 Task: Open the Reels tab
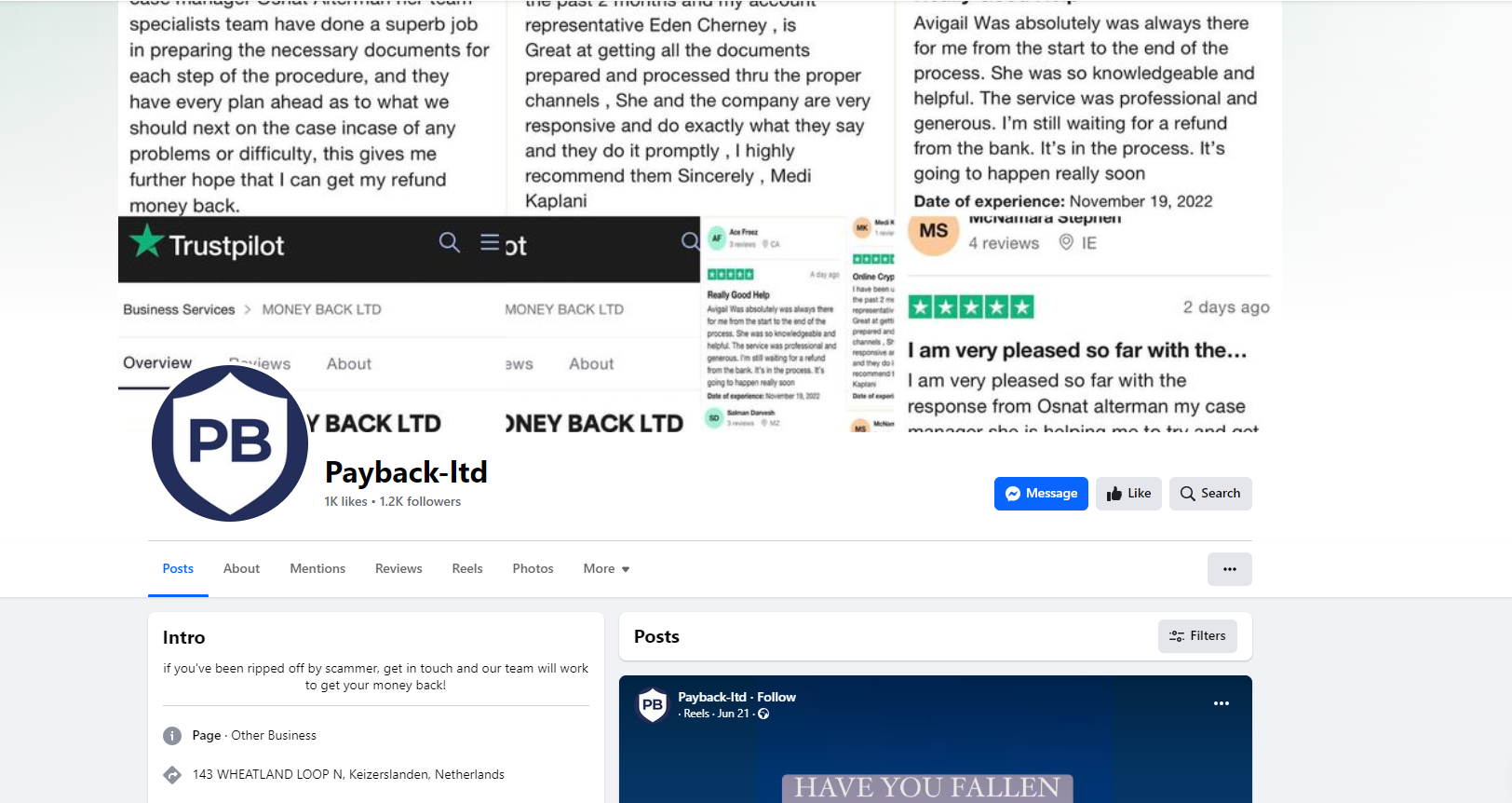pos(467,569)
